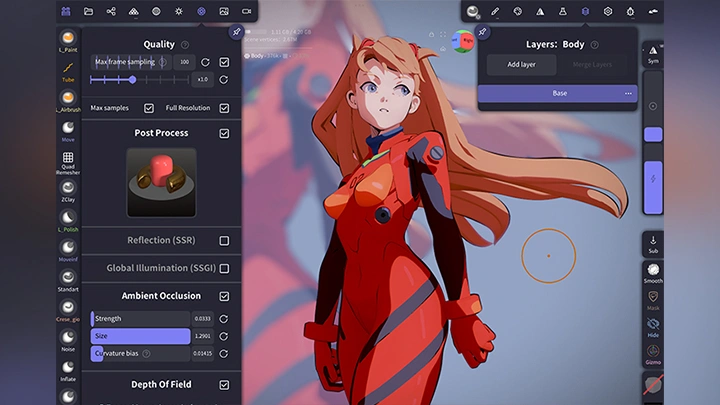
Task: Select the L_Airbrush tool
Action: coord(68,101)
